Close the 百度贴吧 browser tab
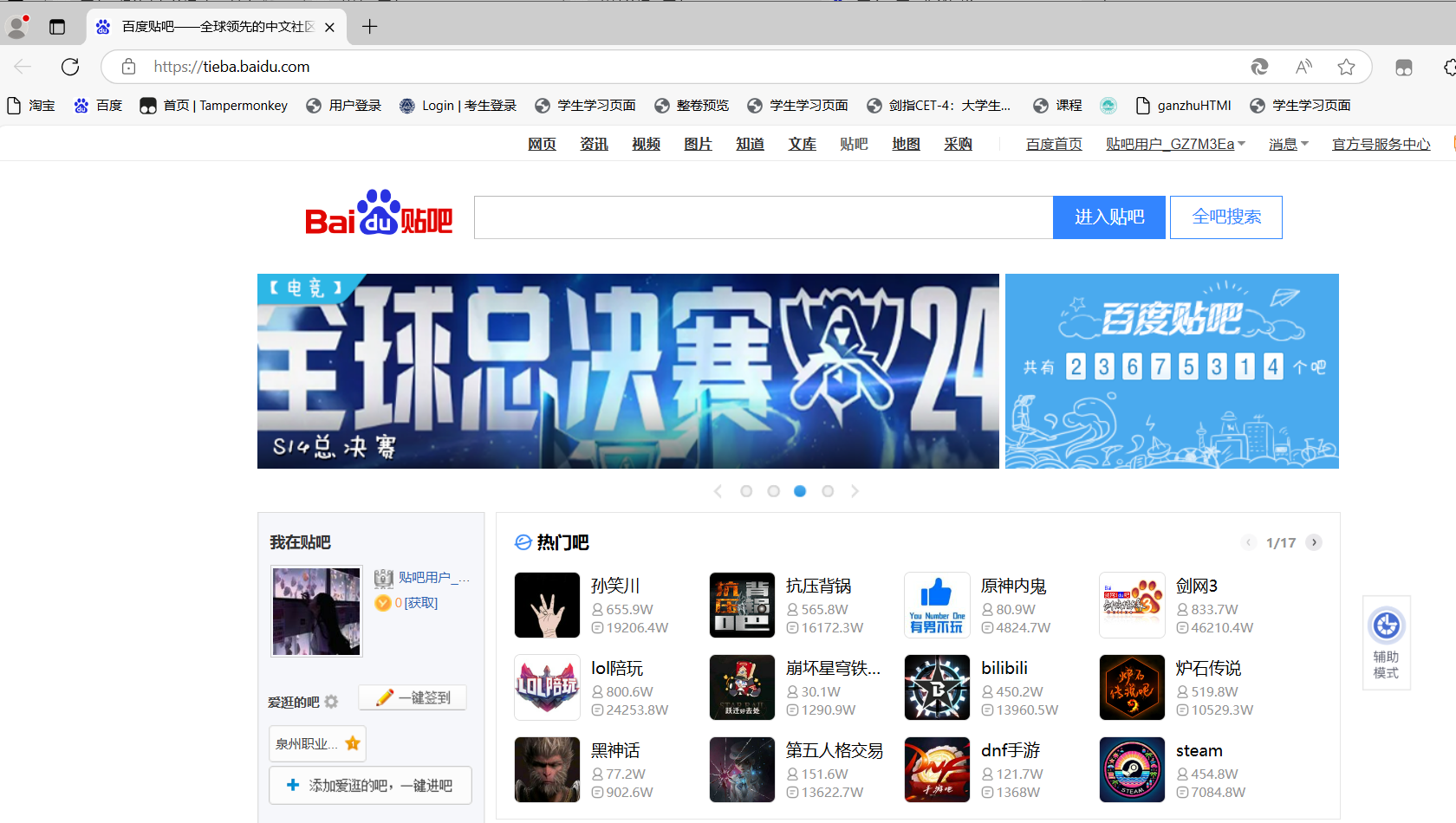1456x823 pixels. click(x=329, y=27)
